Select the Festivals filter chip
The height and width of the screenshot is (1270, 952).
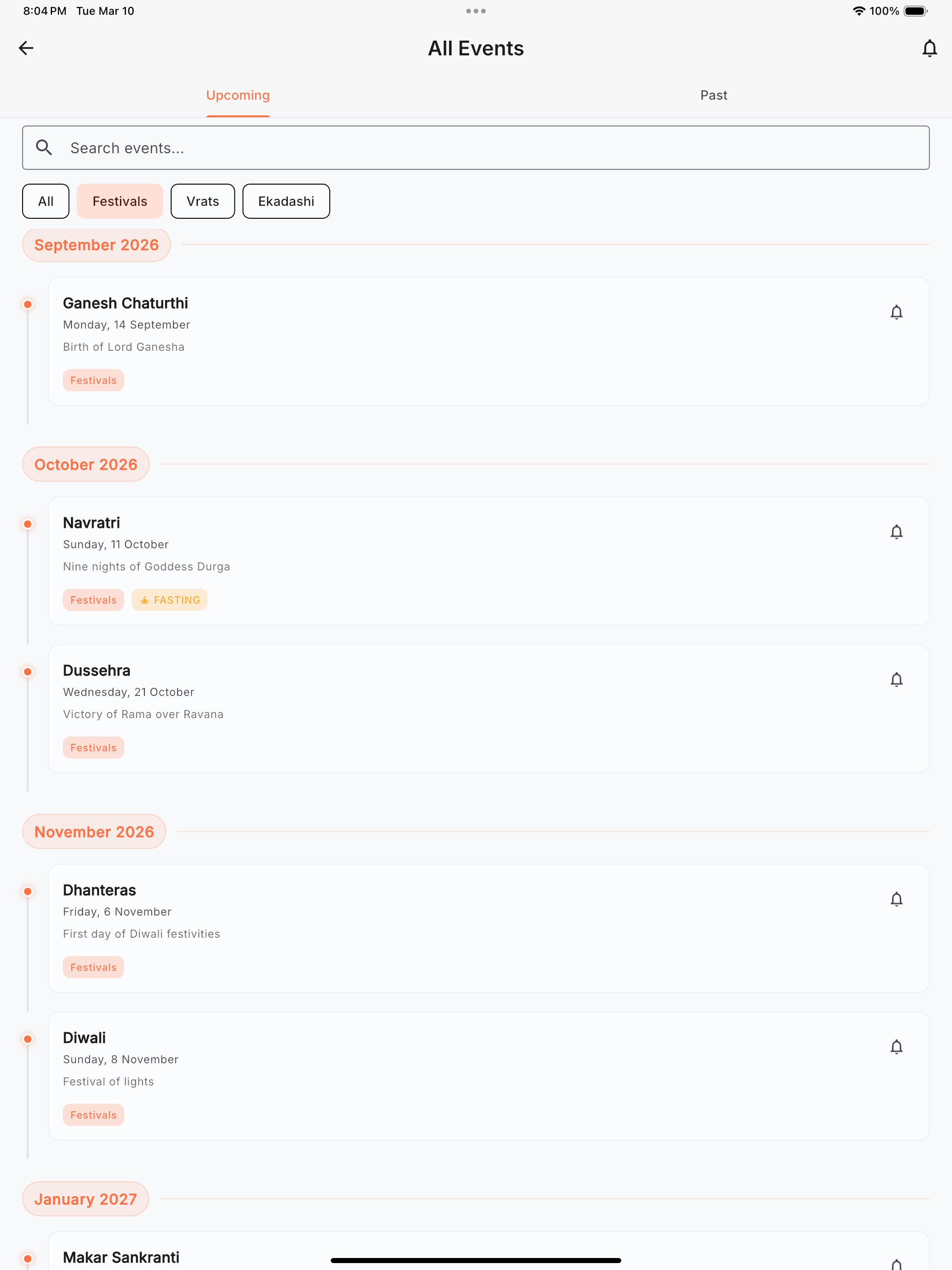click(120, 201)
